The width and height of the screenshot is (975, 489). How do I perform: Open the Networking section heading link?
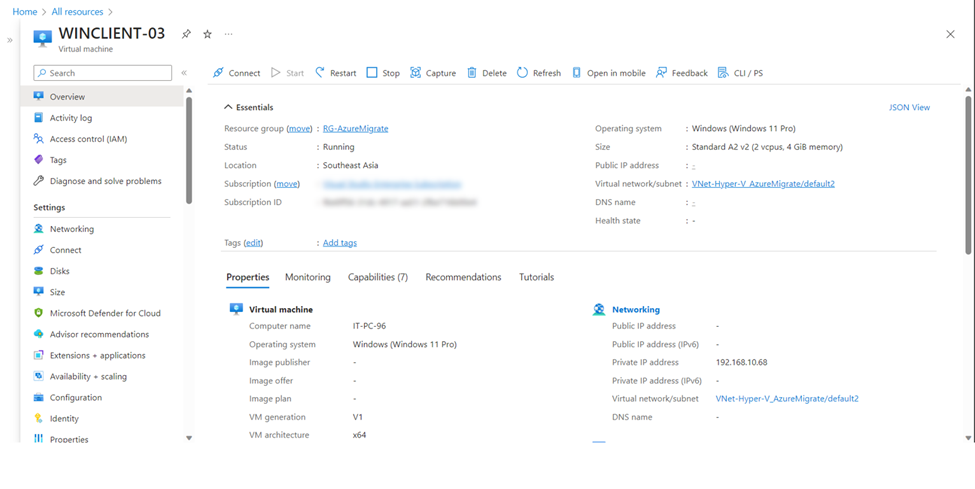[636, 309]
